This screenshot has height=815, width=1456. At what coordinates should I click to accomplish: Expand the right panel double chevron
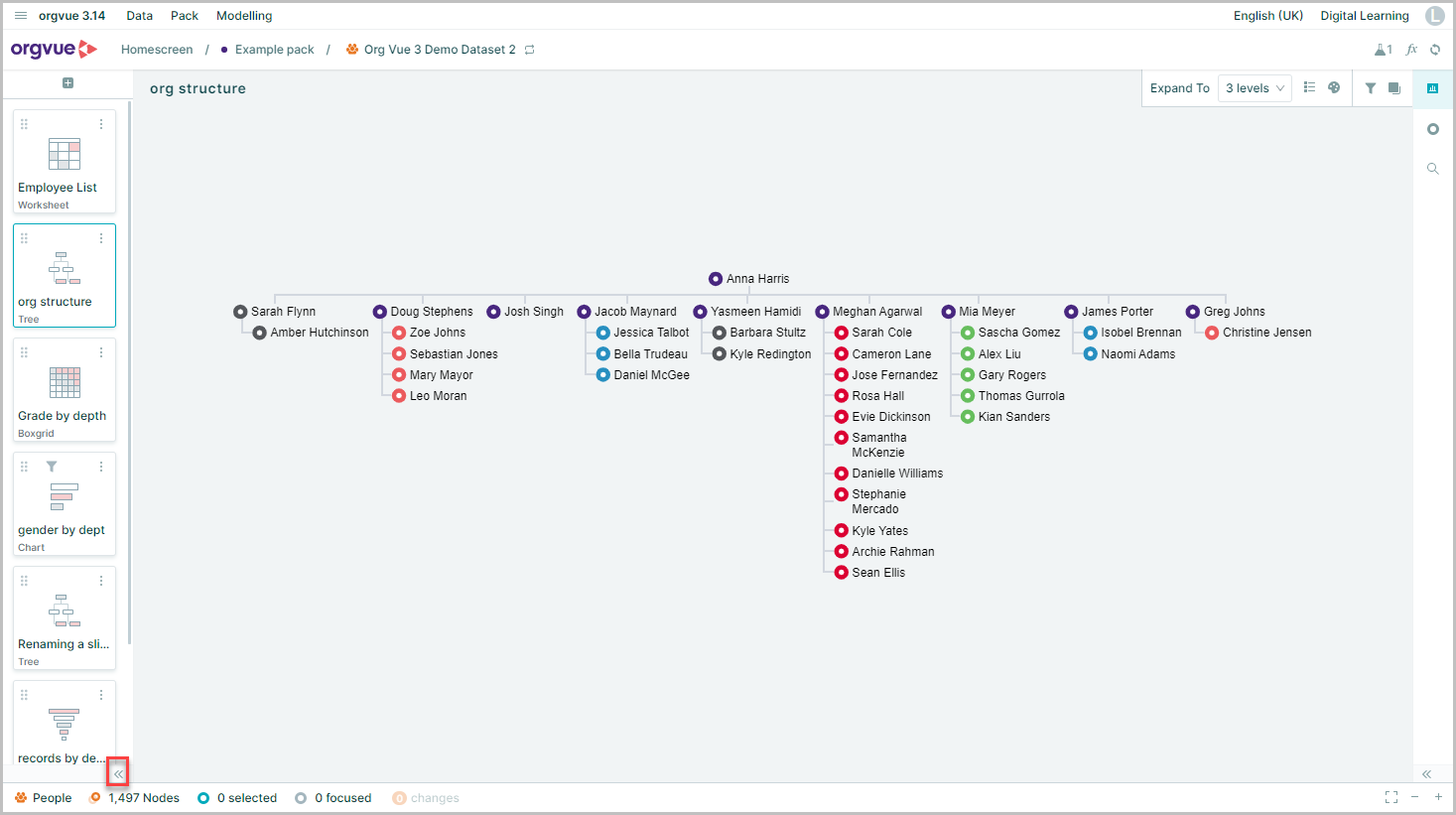(x=1426, y=774)
